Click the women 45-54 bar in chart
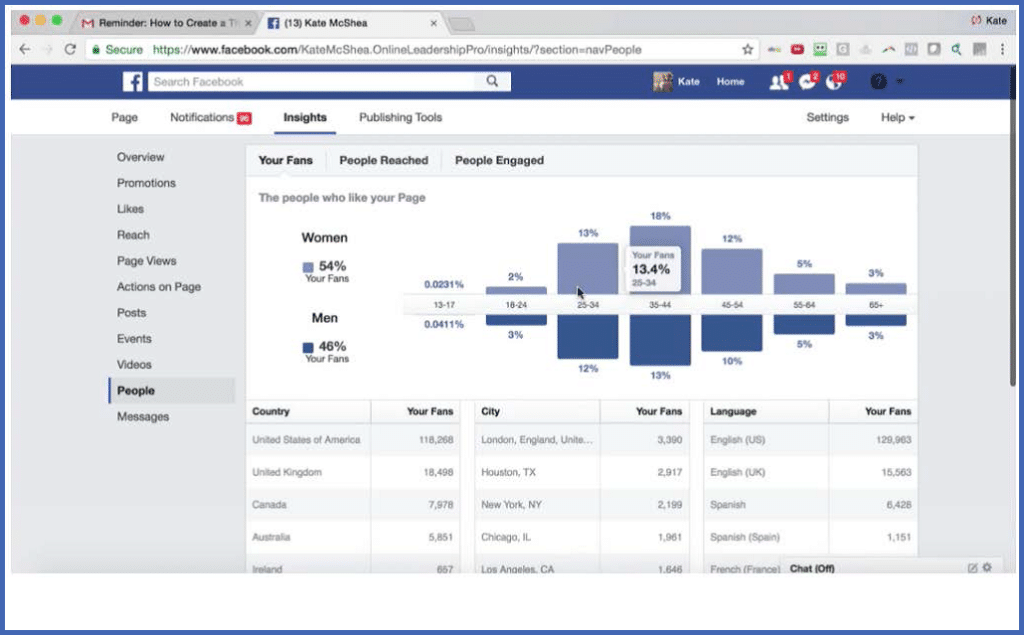 click(731, 271)
